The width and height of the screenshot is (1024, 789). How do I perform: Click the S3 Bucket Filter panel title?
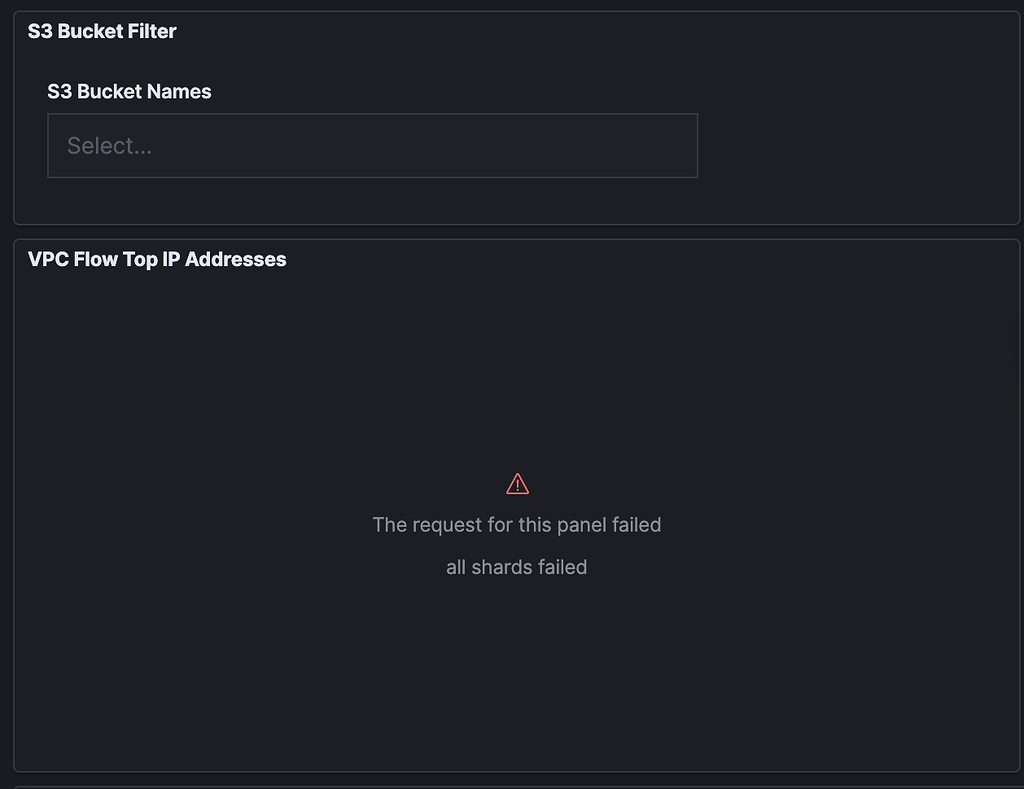pos(101,31)
